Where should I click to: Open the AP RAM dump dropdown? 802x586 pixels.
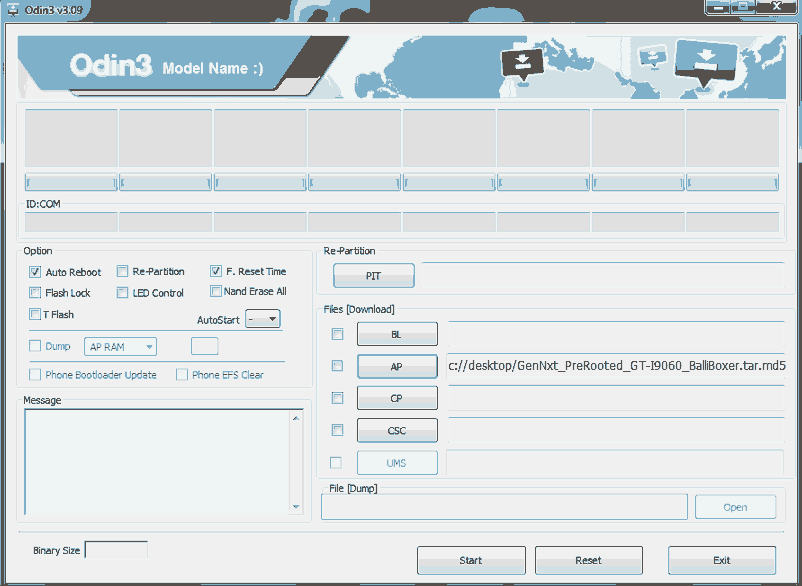click(x=121, y=347)
